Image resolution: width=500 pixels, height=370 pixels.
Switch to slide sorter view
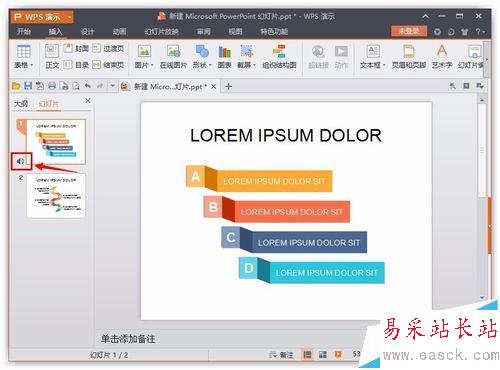point(322,354)
